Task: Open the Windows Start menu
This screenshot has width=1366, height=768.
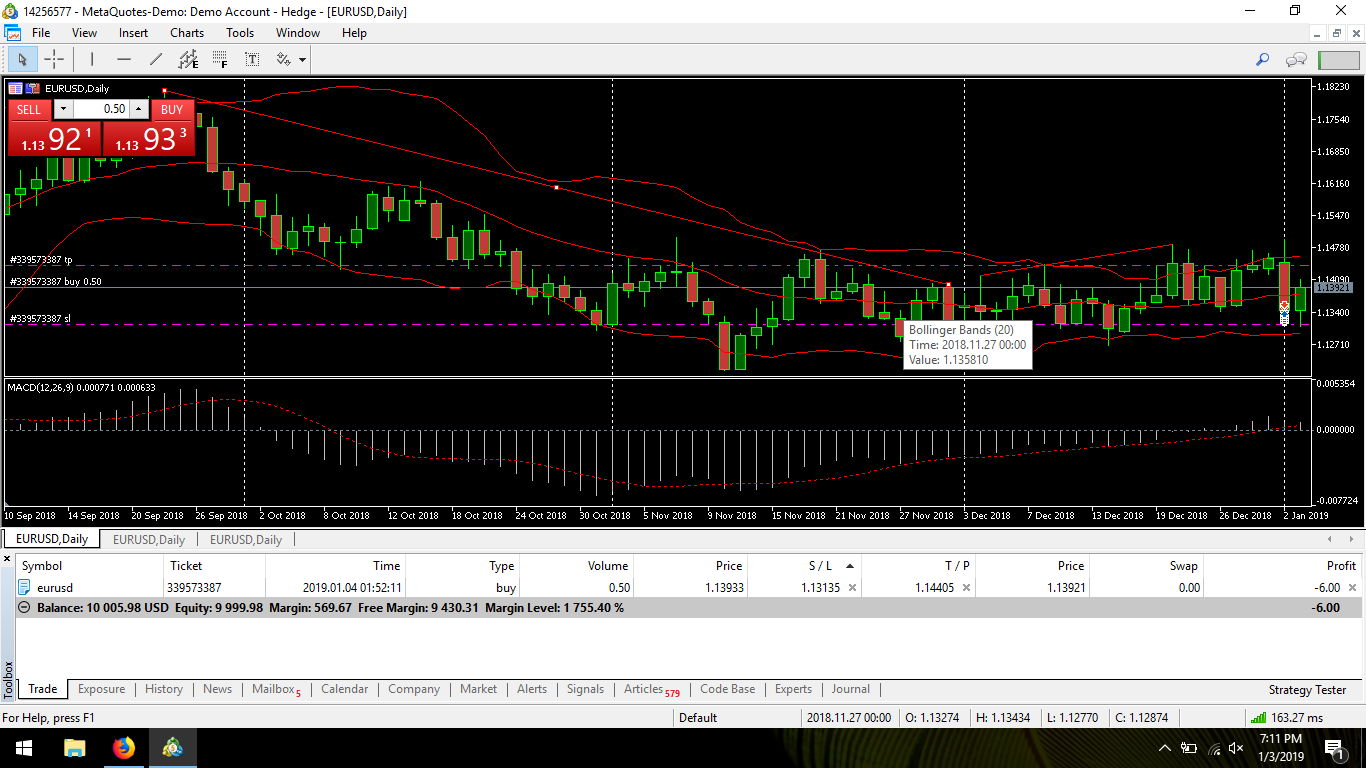Action: [23, 748]
